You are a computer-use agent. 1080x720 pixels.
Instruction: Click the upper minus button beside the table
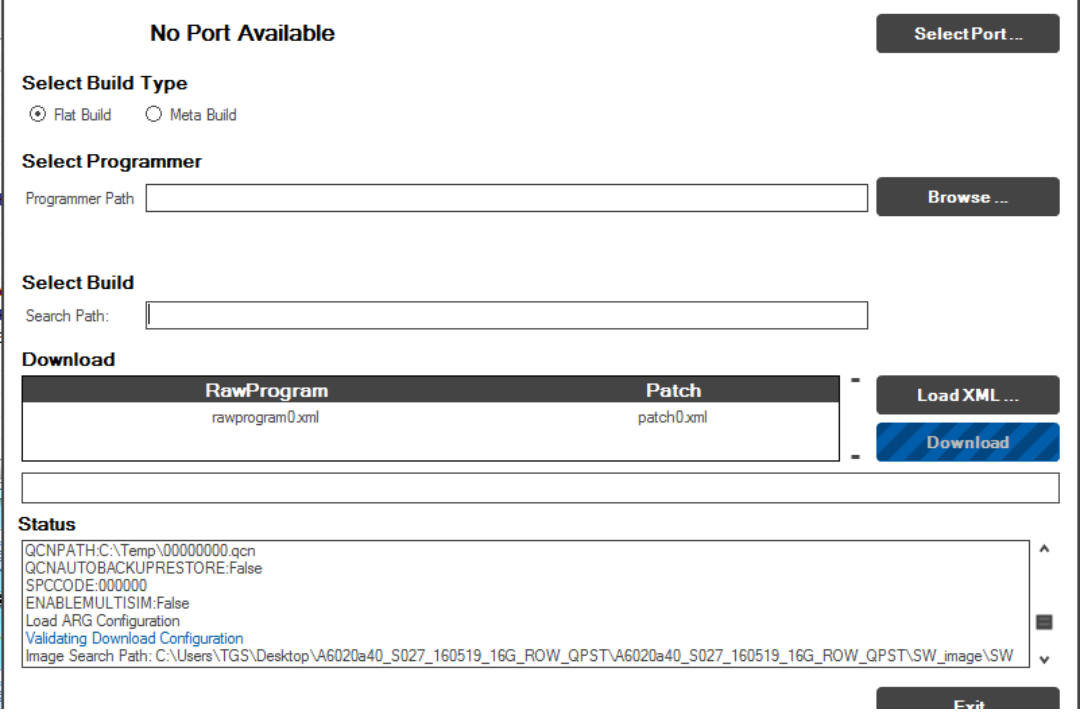click(x=855, y=380)
